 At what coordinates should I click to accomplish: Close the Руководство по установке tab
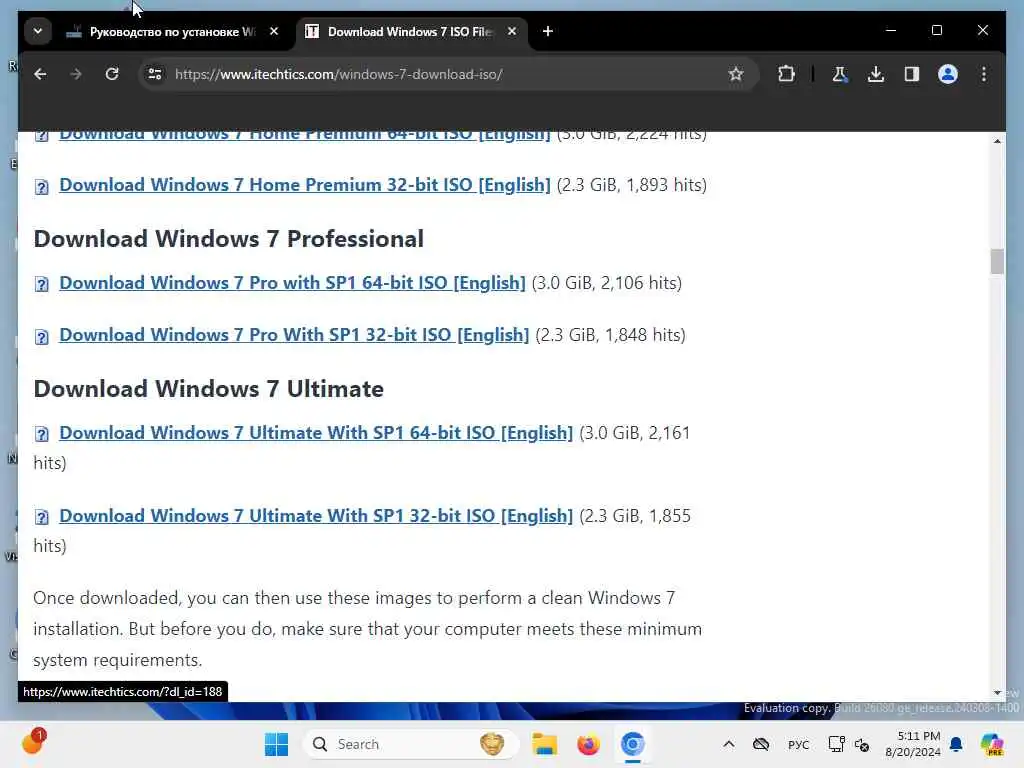[x=274, y=31]
